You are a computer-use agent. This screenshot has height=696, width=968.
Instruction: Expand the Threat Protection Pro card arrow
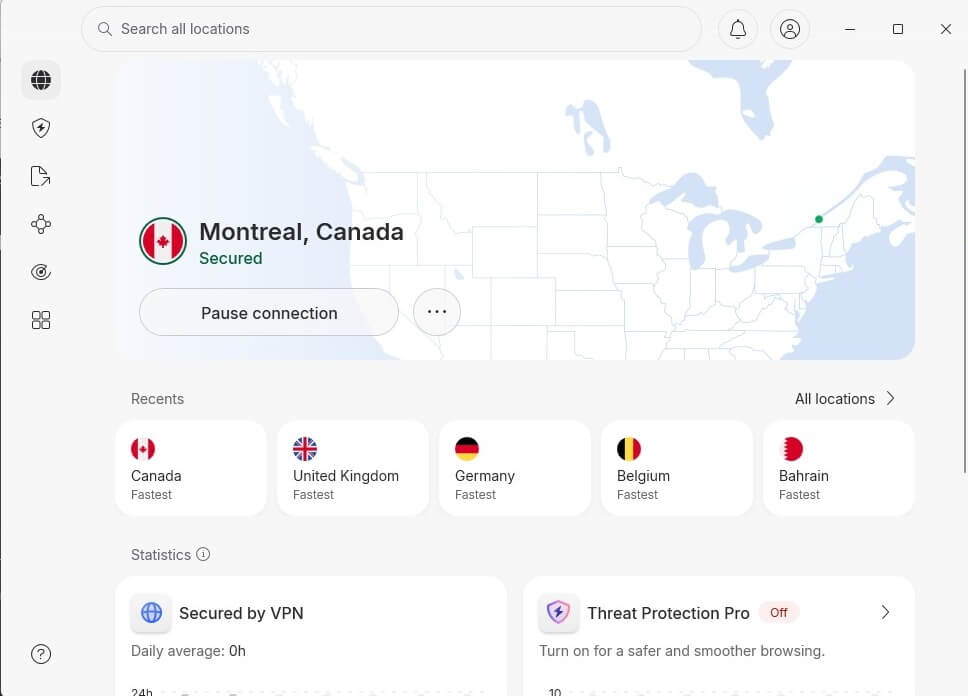[x=884, y=612]
